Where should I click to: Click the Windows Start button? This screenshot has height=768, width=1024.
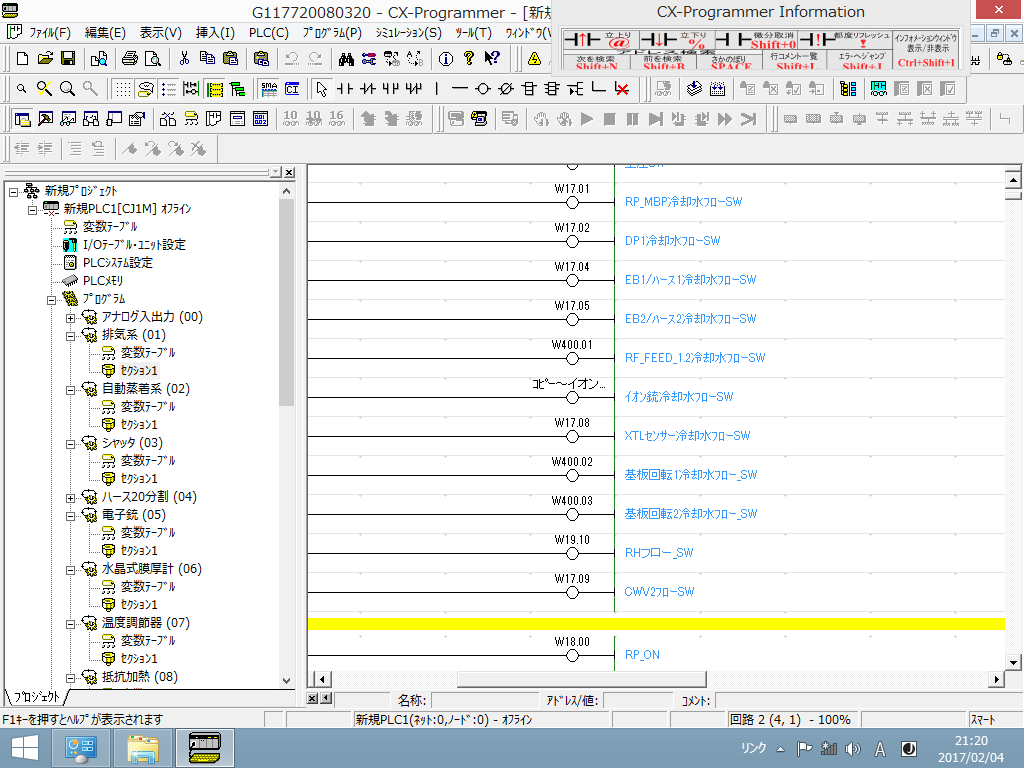click(x=24, y=748)
